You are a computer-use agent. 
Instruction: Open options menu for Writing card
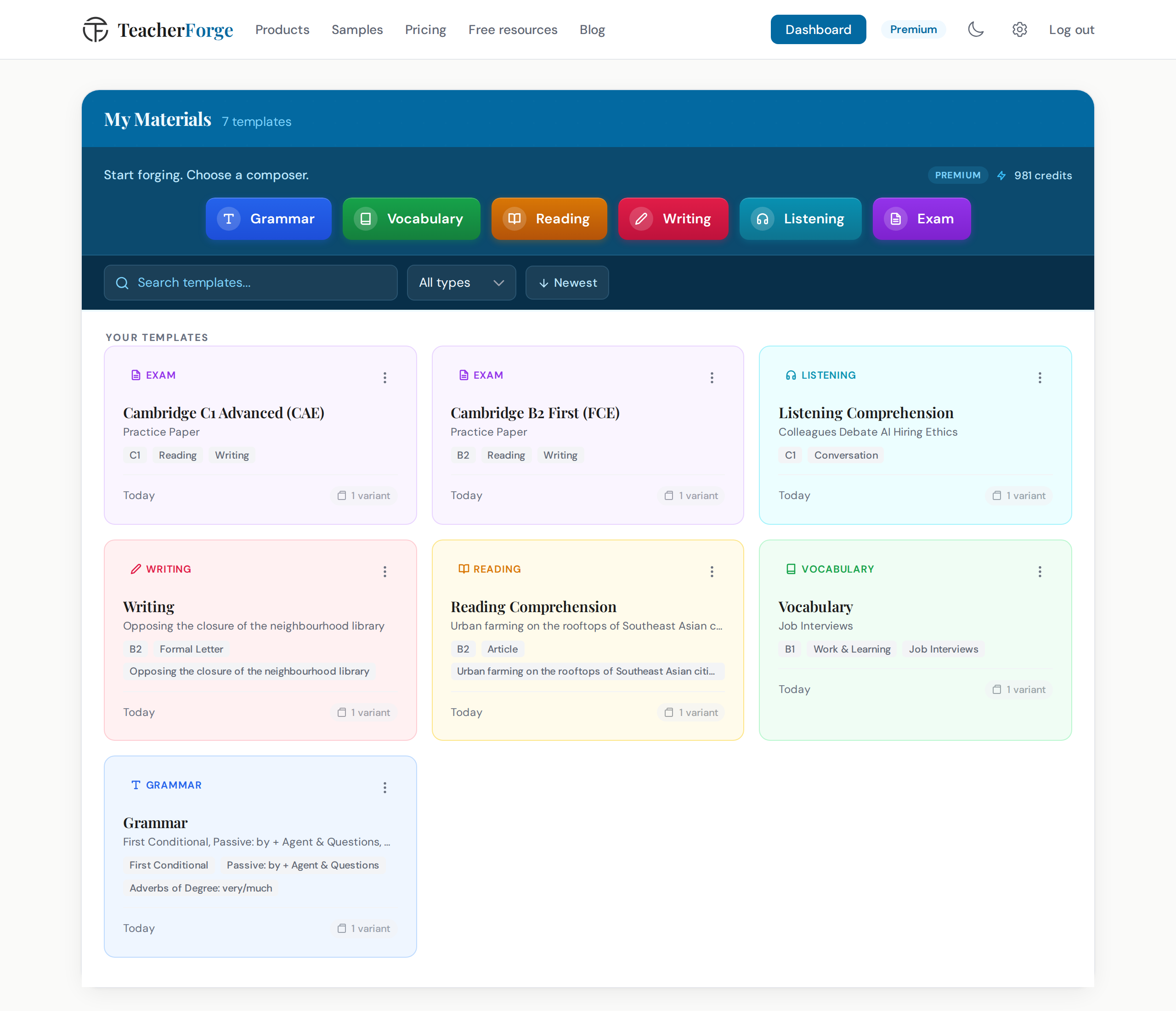pyautogui.click(x=385, y=571)
